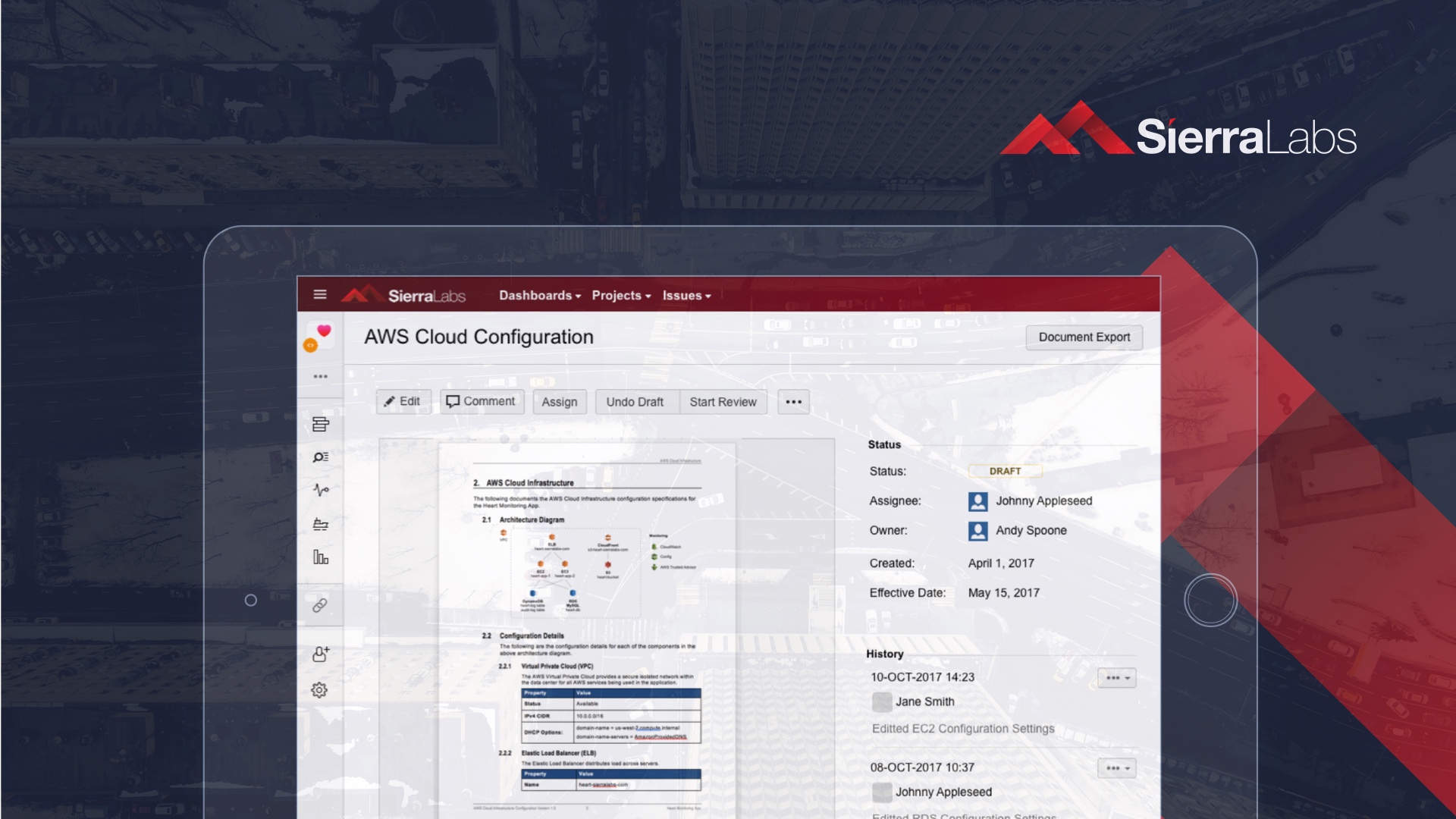Click the Assign button
Image resolution: width=1456 pixels, height=819 pixels.
coord(560,402)
